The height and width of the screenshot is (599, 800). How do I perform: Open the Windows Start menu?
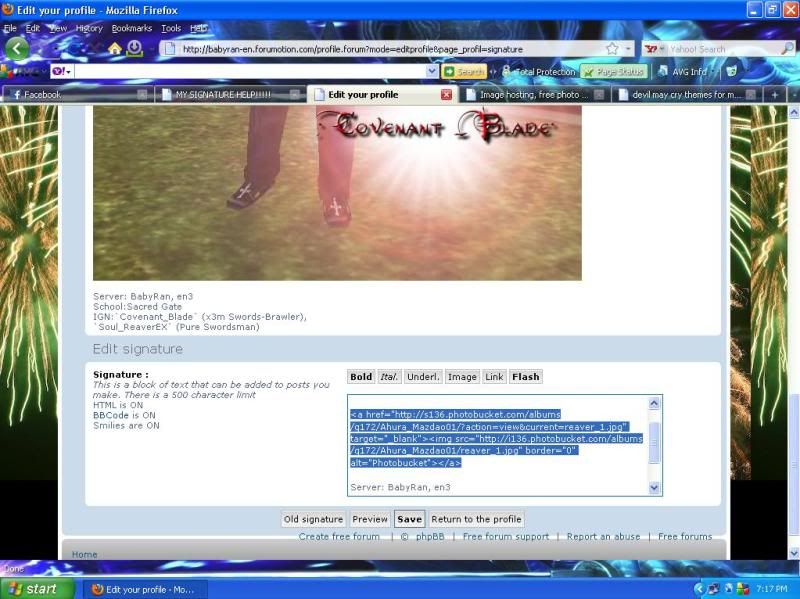click(37, 589)
